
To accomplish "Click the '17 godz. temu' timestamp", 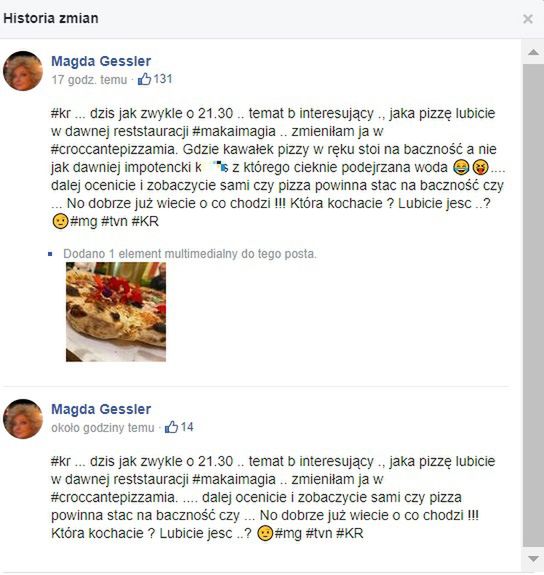I will [89, 80].
